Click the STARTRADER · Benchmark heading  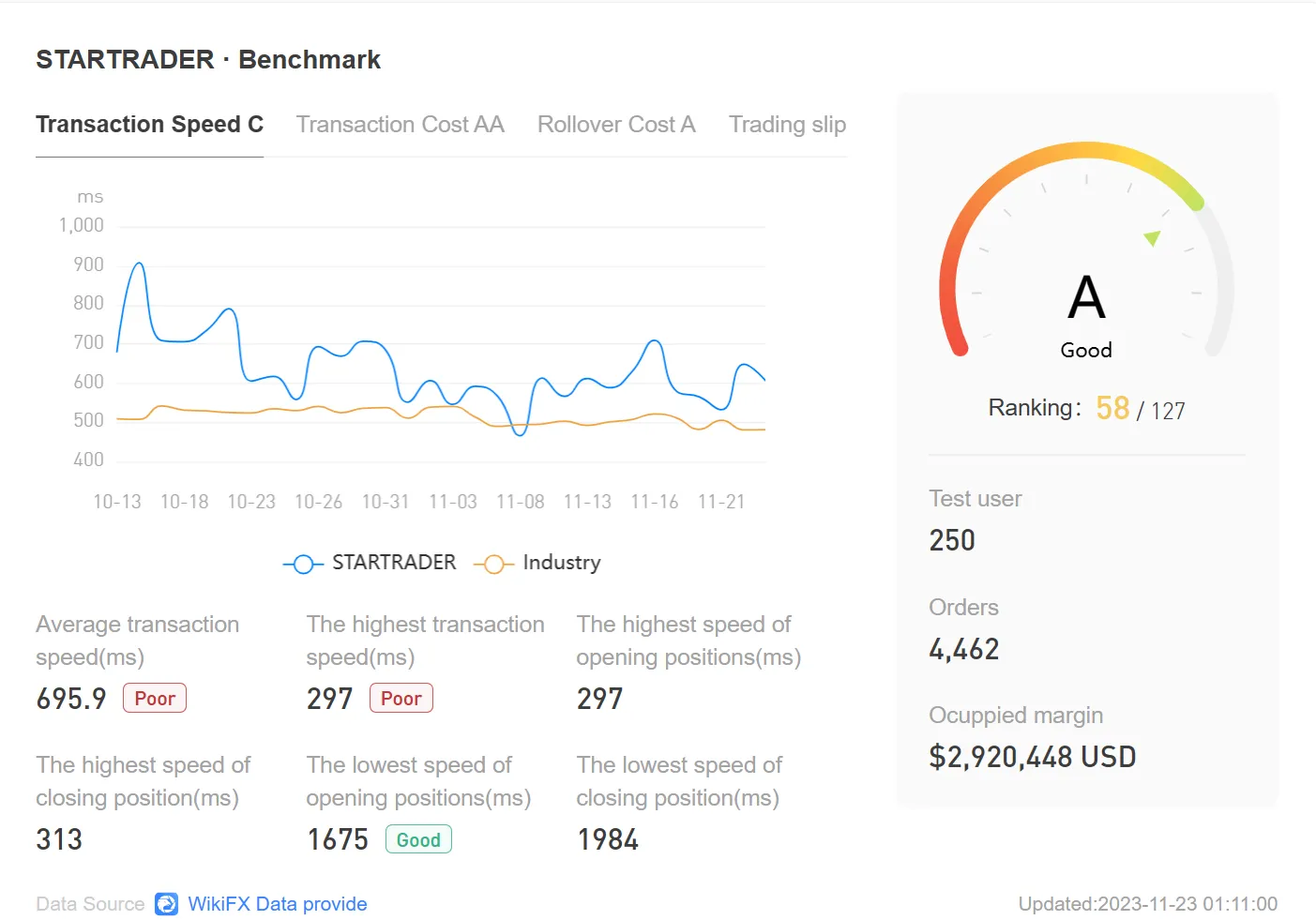208,60
